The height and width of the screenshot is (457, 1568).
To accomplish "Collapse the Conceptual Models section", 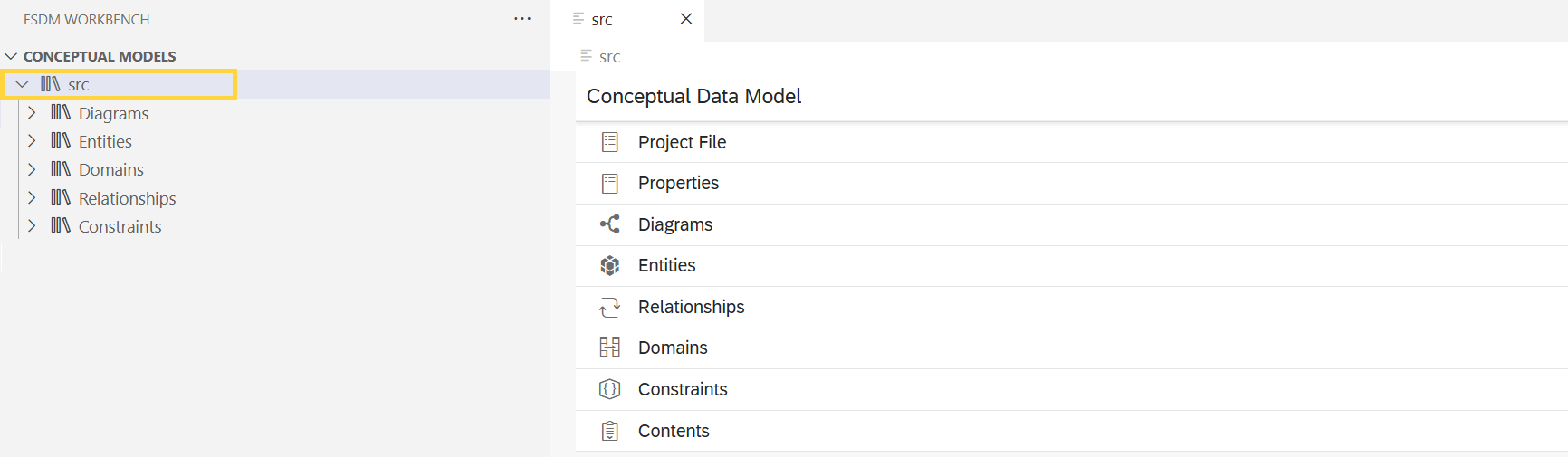I will coord(11,56).
